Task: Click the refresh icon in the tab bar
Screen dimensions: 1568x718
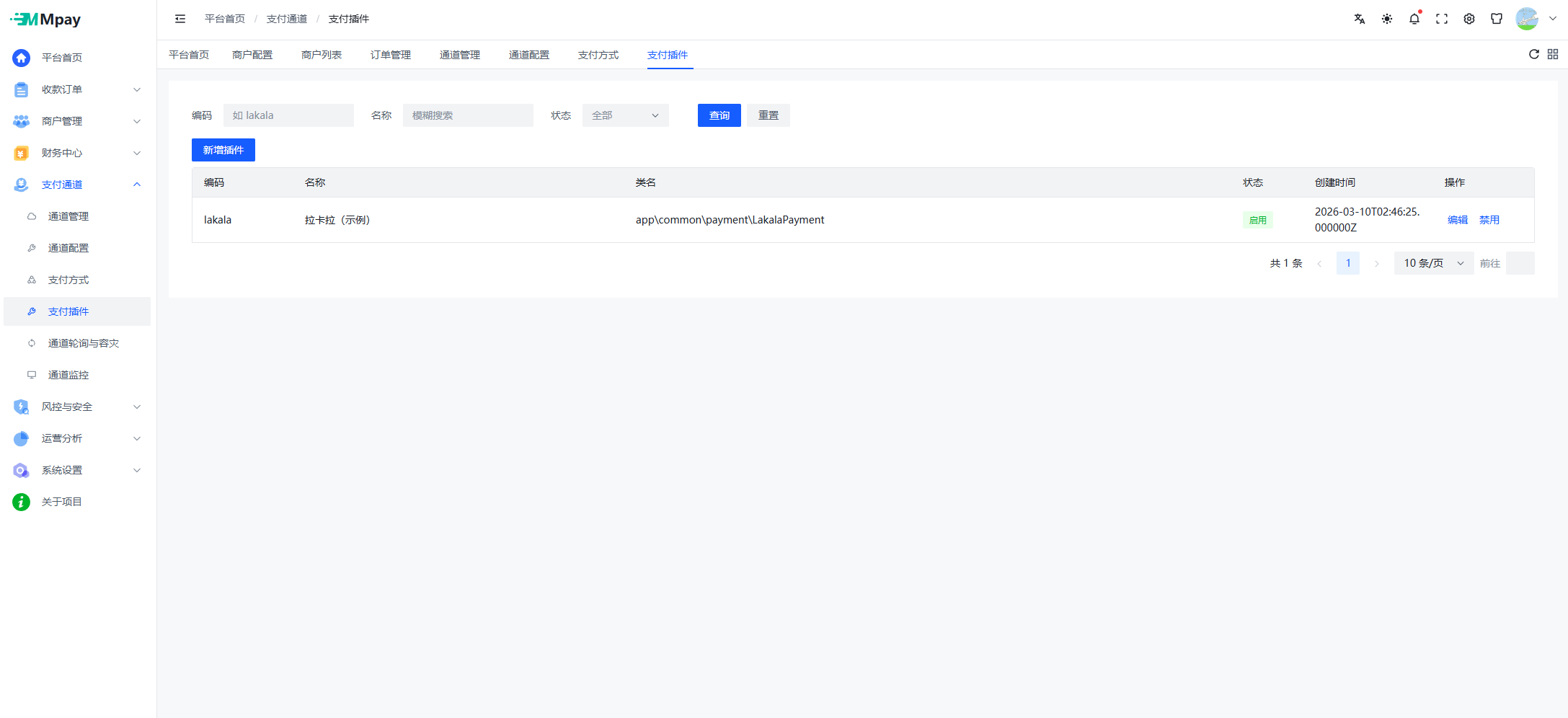Action: [1533, 54]
